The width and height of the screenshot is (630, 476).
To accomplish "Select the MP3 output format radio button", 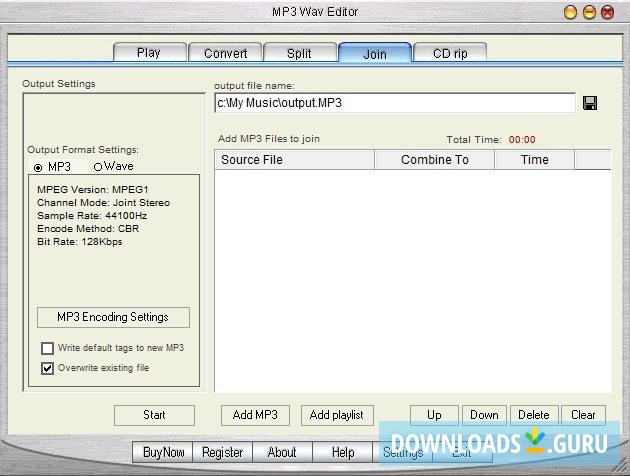I will click(38, 168).
